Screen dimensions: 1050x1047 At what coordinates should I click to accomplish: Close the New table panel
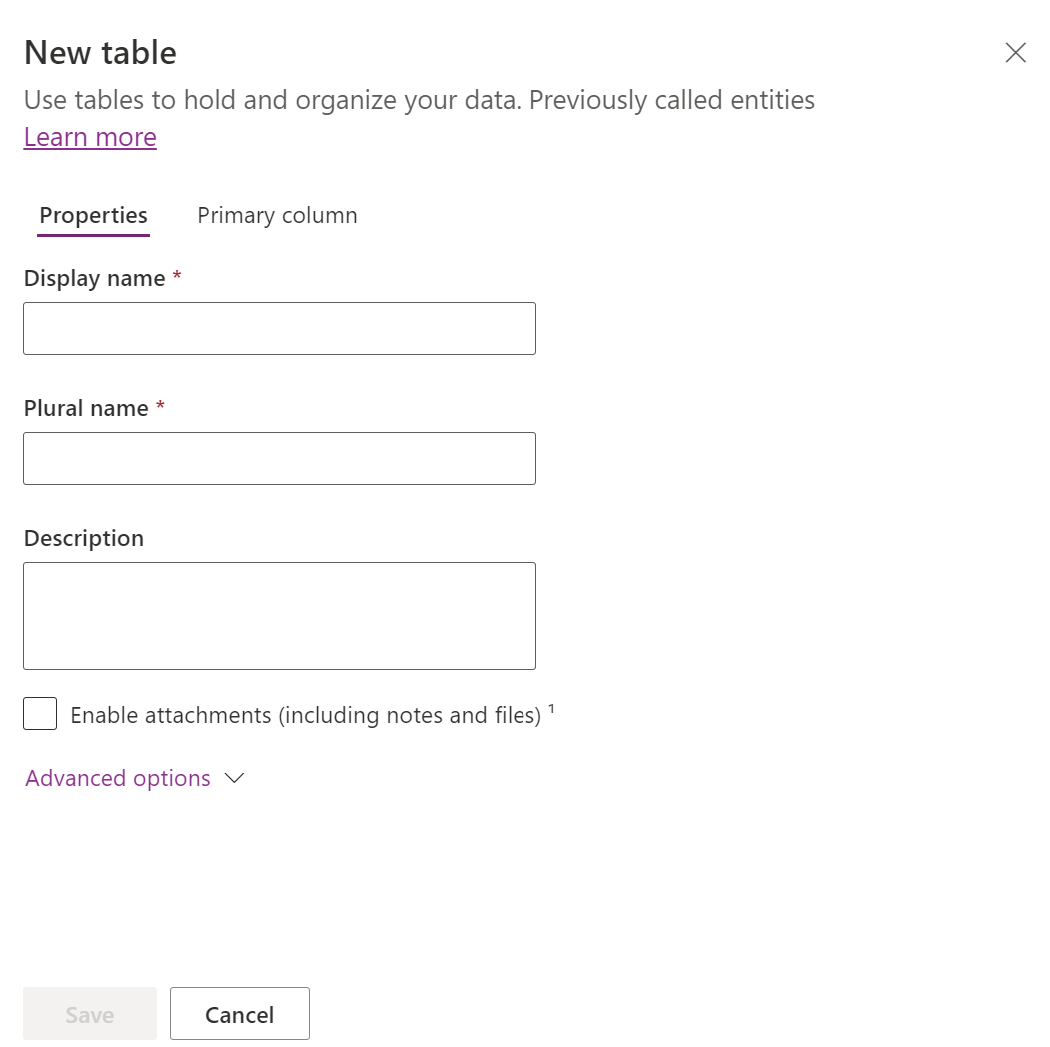(1015, 53)
